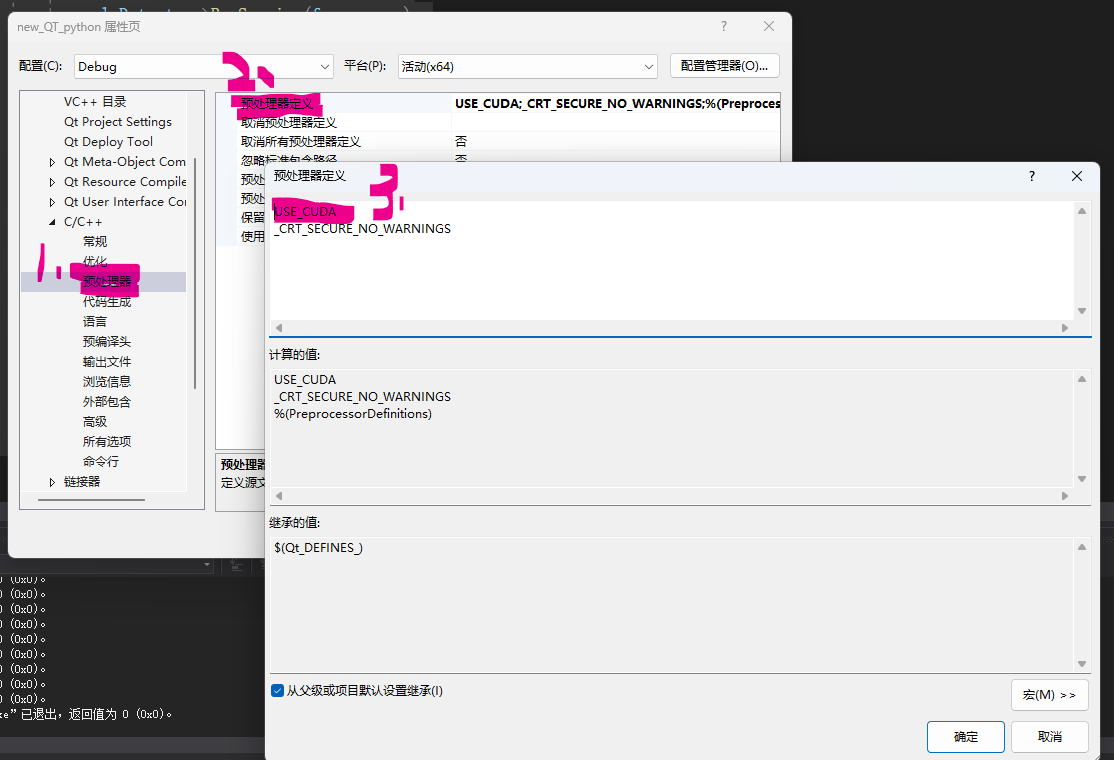Image resolution: width=1114 pixels, height=760 pixels.
Task: Toggle the 从父级或项目默认设置继承 checkbox
Action: 277,690
